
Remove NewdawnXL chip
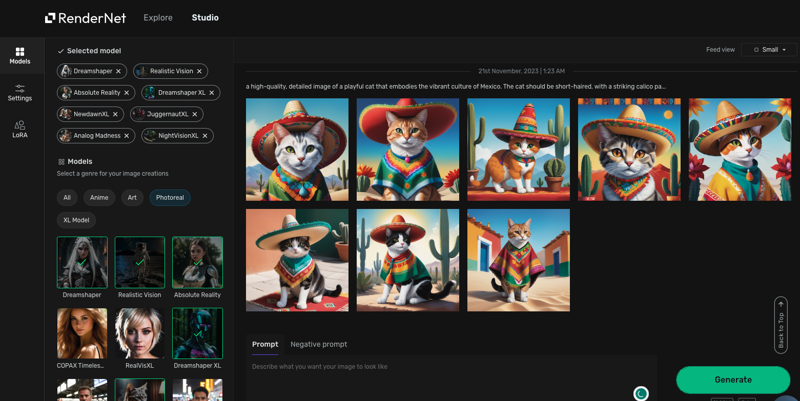115,114
